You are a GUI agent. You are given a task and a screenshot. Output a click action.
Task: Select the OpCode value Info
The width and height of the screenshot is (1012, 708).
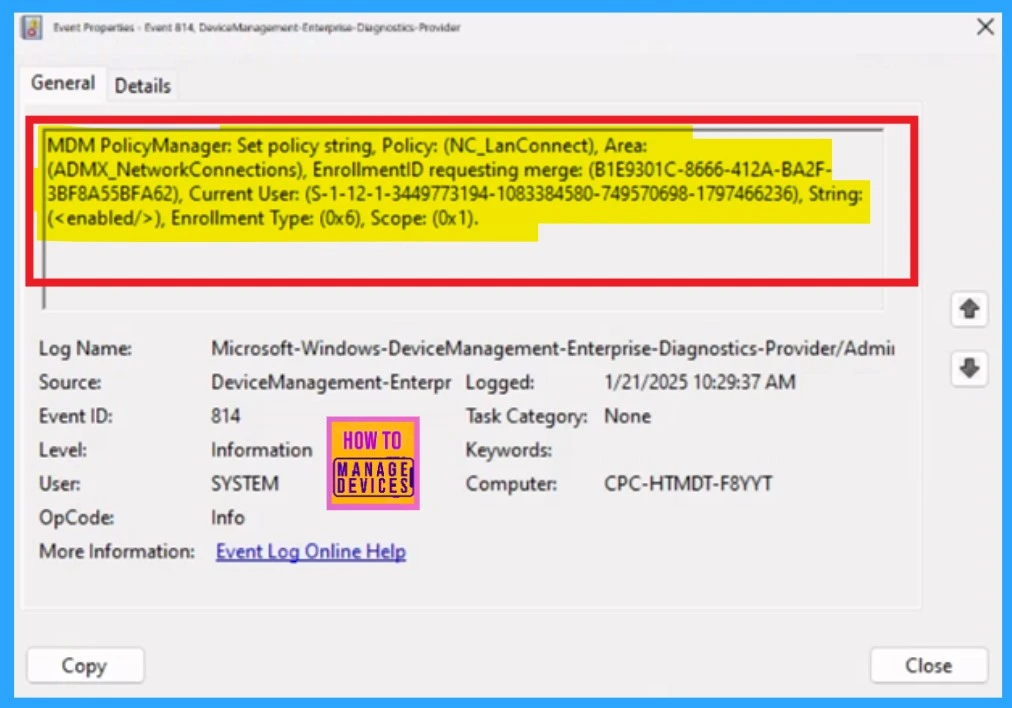click(227, 518)
